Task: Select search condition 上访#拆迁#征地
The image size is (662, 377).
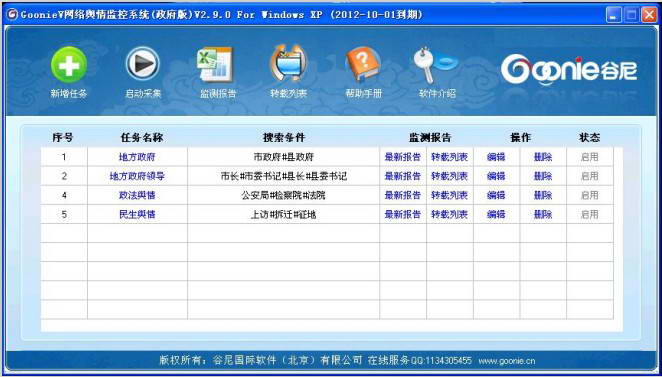Action: [x=284, y=214]
